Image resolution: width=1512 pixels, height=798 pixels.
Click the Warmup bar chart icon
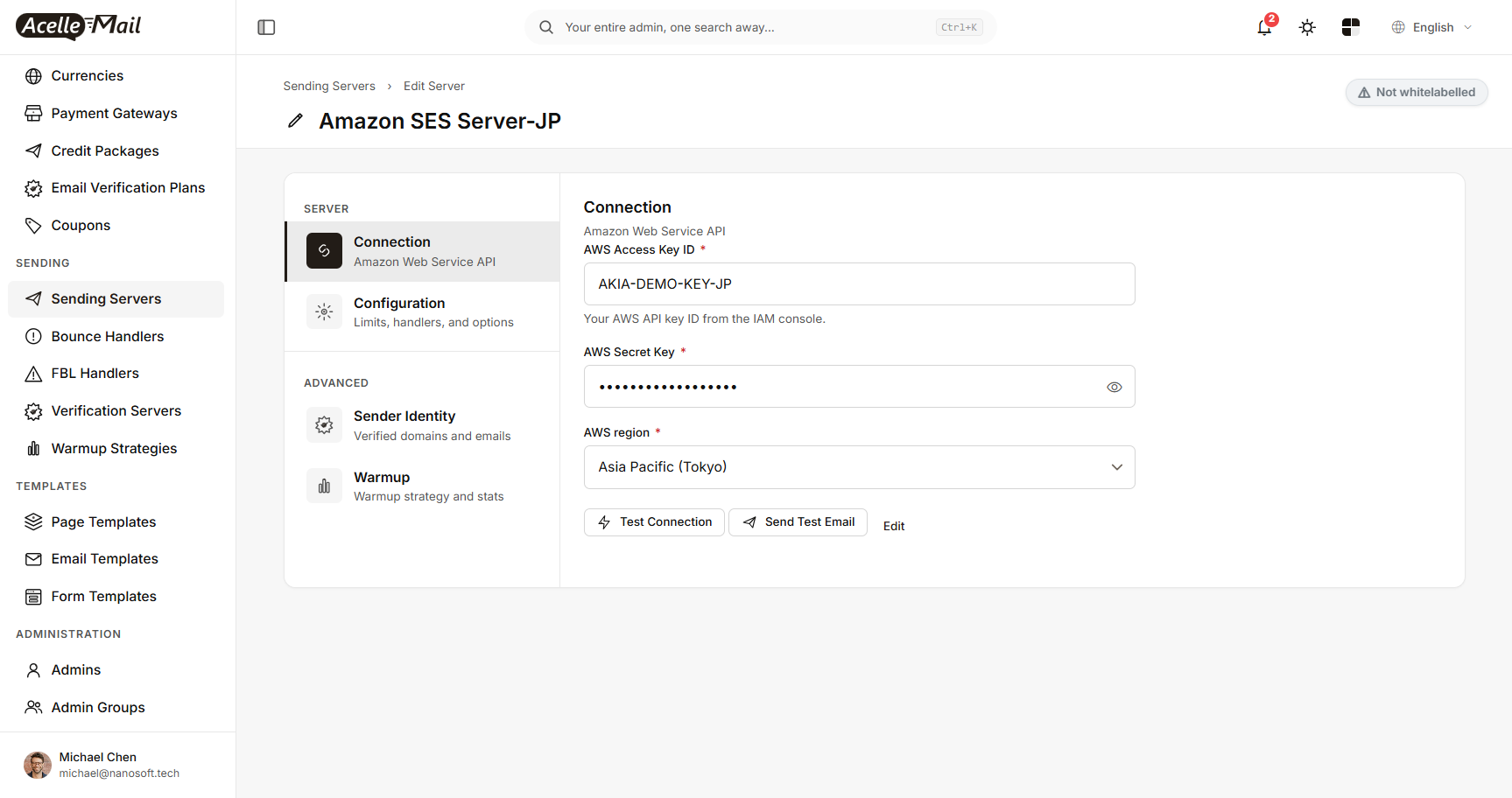[324, 486]
